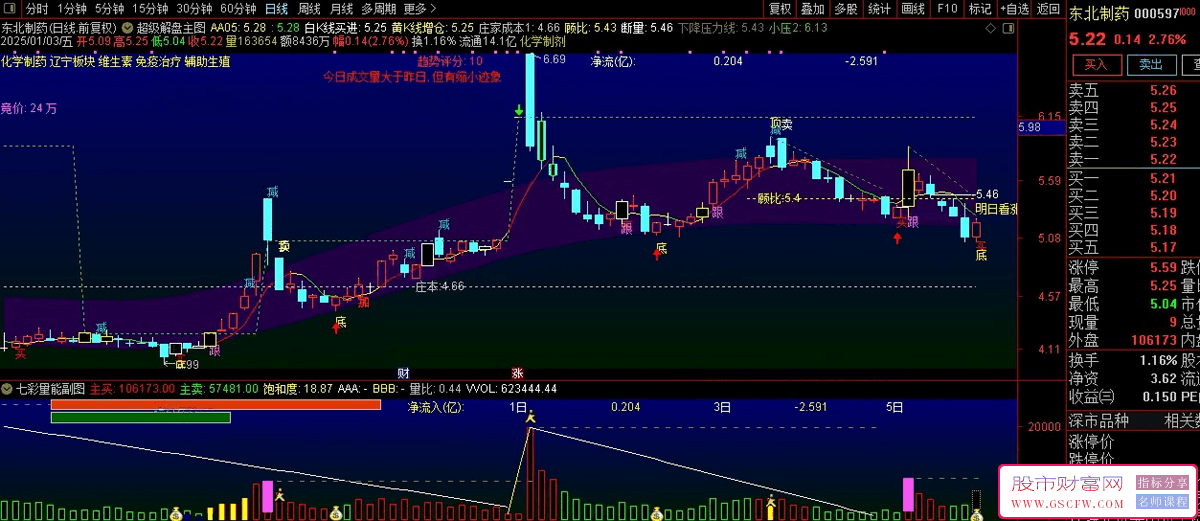Viewport: 1200px width, 521px height.
Task: Click the 深市品种 tab
Action: pos(1100,420)
